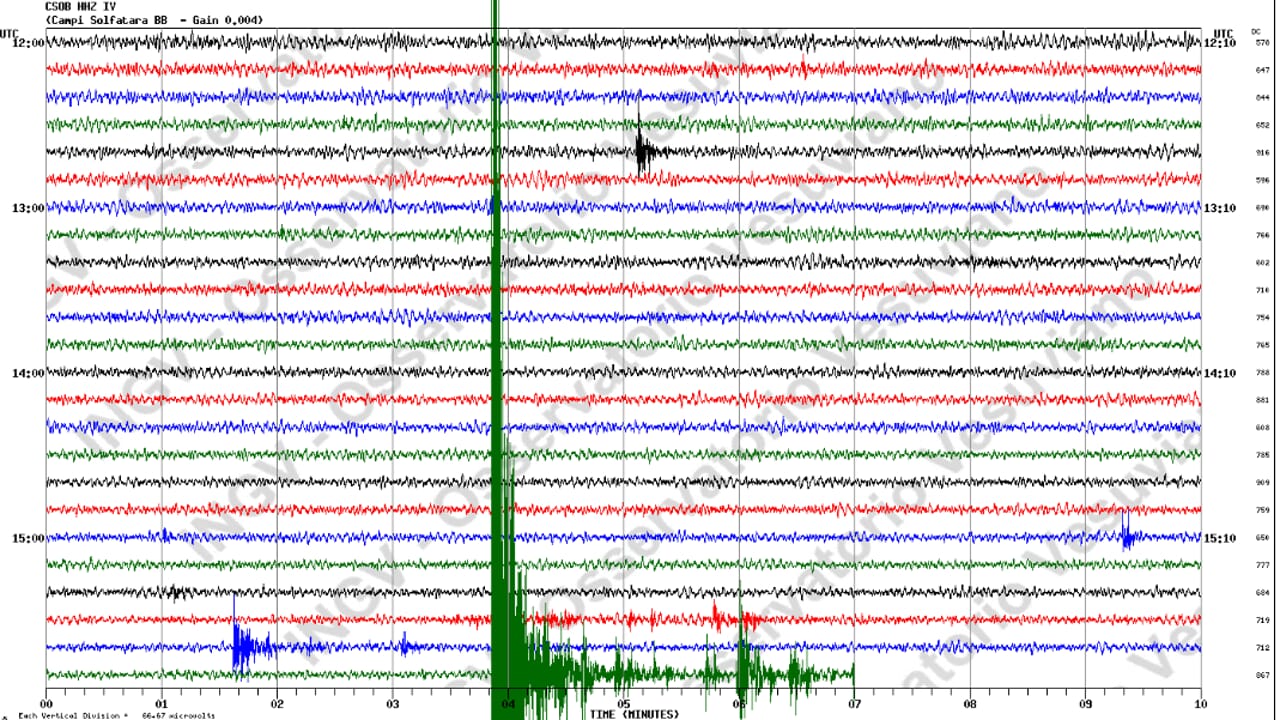
Task: Click the DC value 765
Action: coord(1262,345)
